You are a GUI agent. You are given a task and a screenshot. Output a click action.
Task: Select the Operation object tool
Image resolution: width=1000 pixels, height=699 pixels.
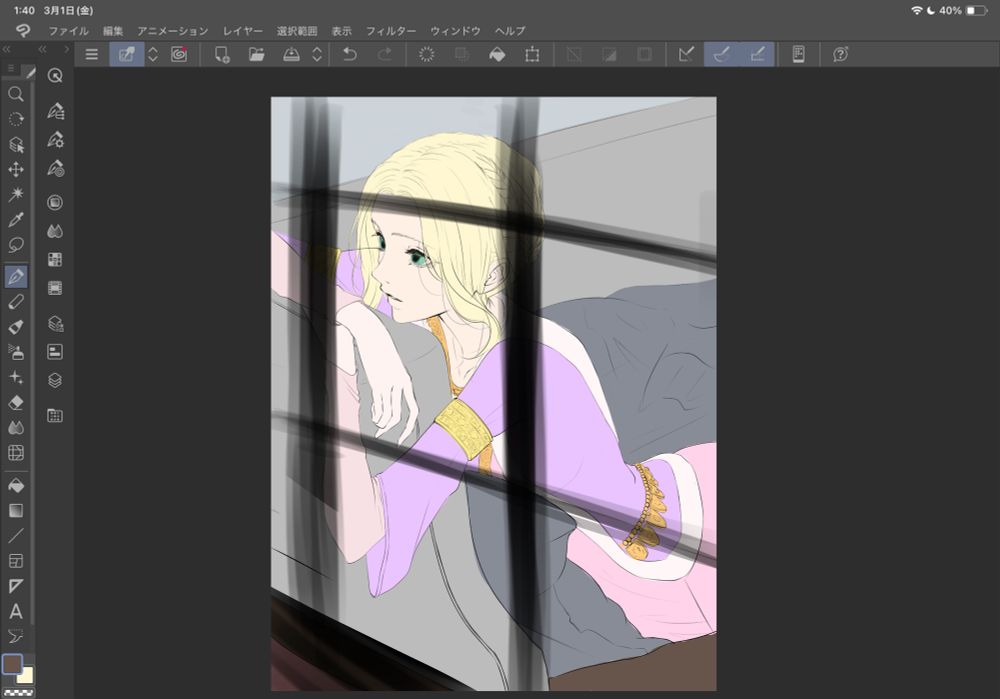16,145
